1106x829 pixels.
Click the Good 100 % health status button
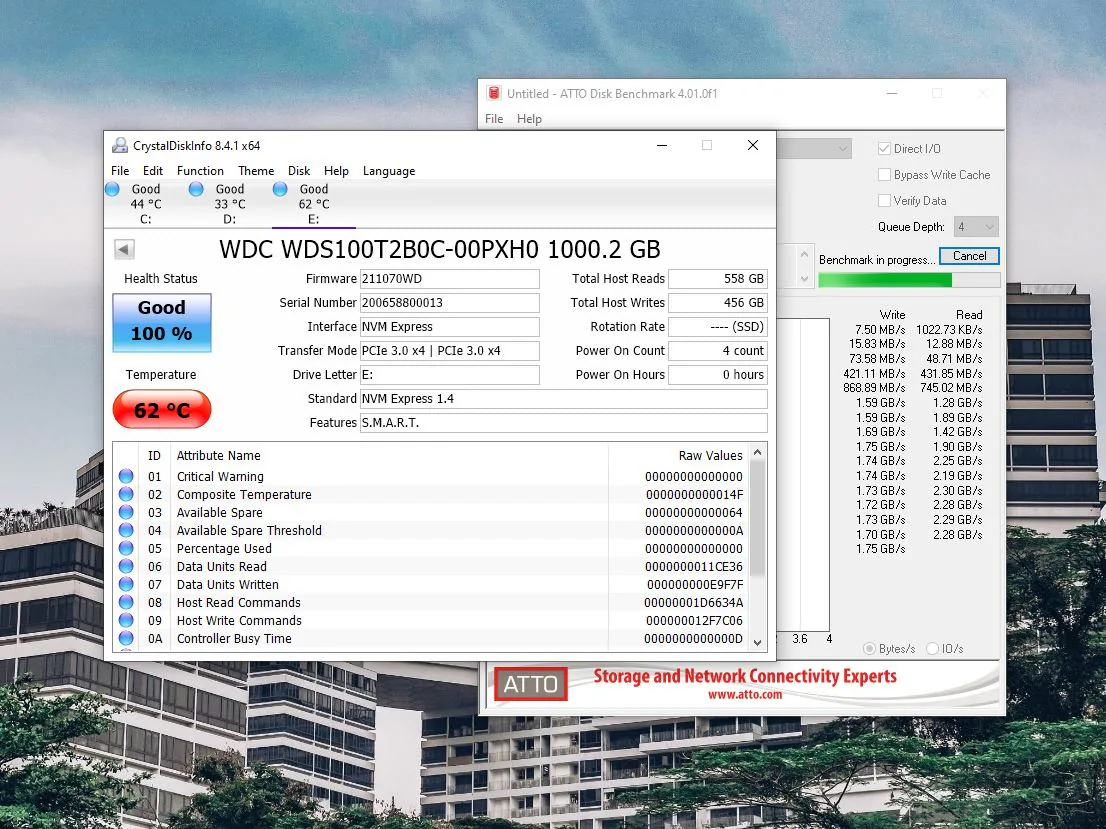pyautogui.click(x=162, y=323)
